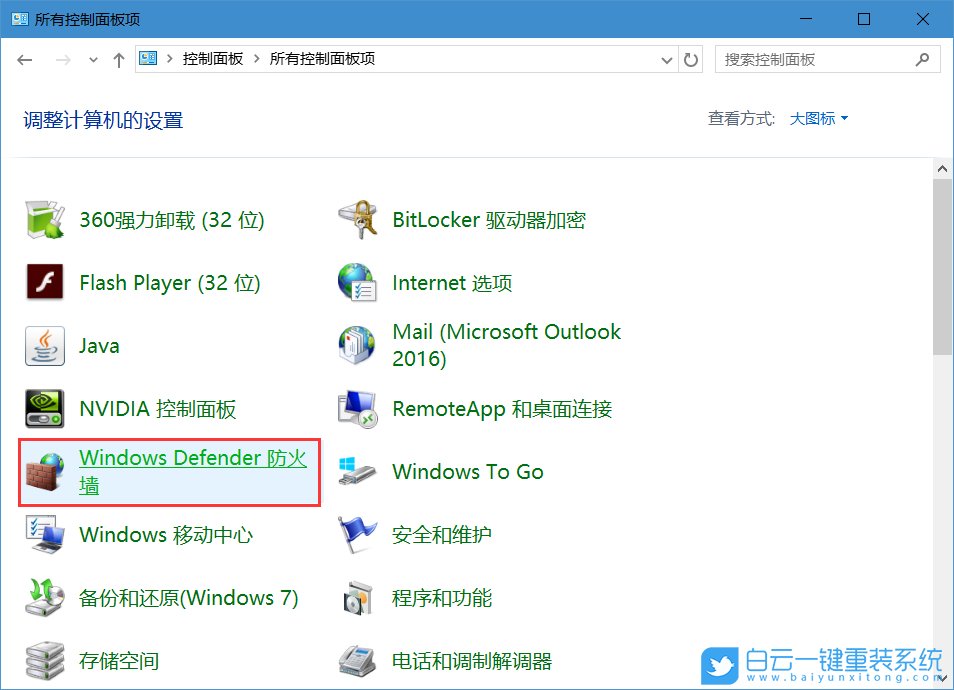Open the 程序和功能 link

coord(442,598)
